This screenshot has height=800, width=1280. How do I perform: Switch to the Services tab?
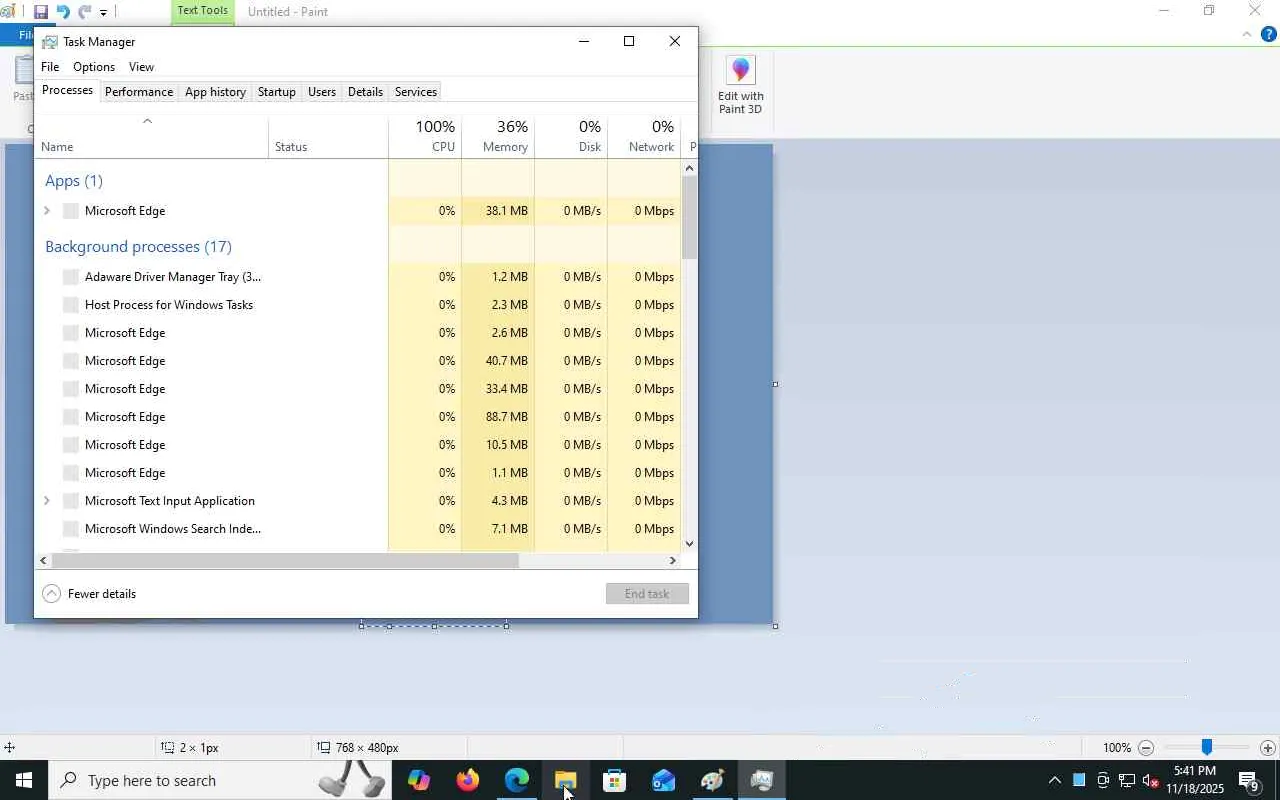tap(416, 92)
